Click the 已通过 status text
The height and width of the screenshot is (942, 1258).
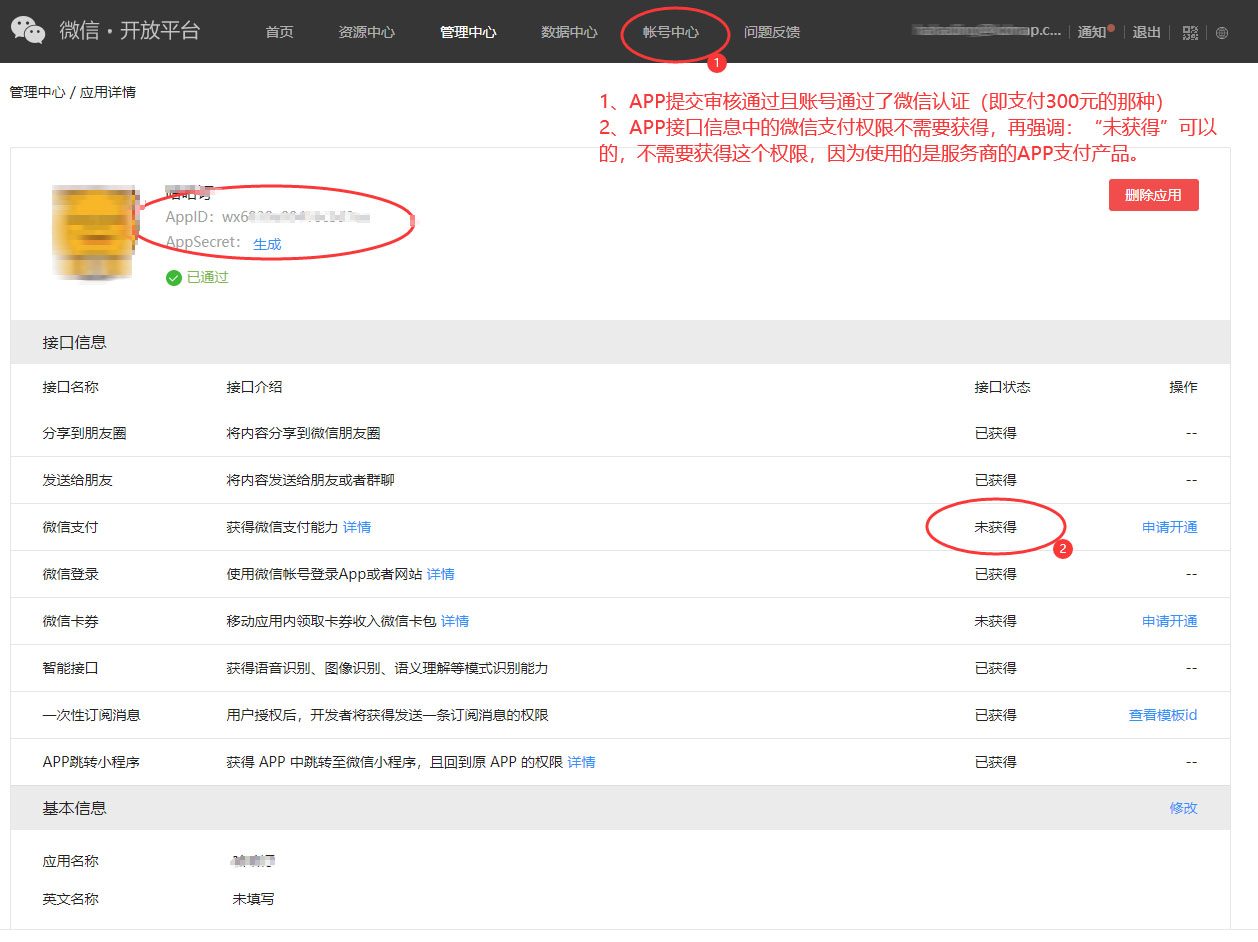[208, 277]
